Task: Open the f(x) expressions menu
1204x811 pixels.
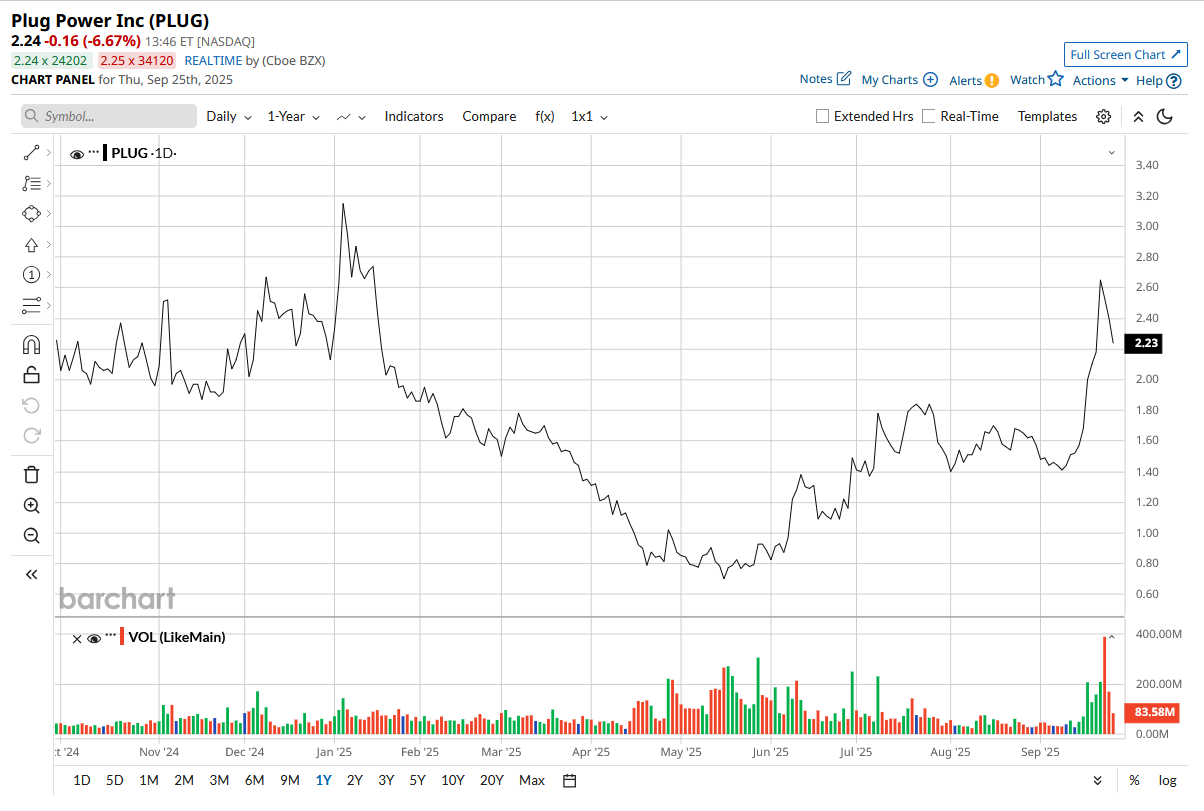Action: coord(545,117)
